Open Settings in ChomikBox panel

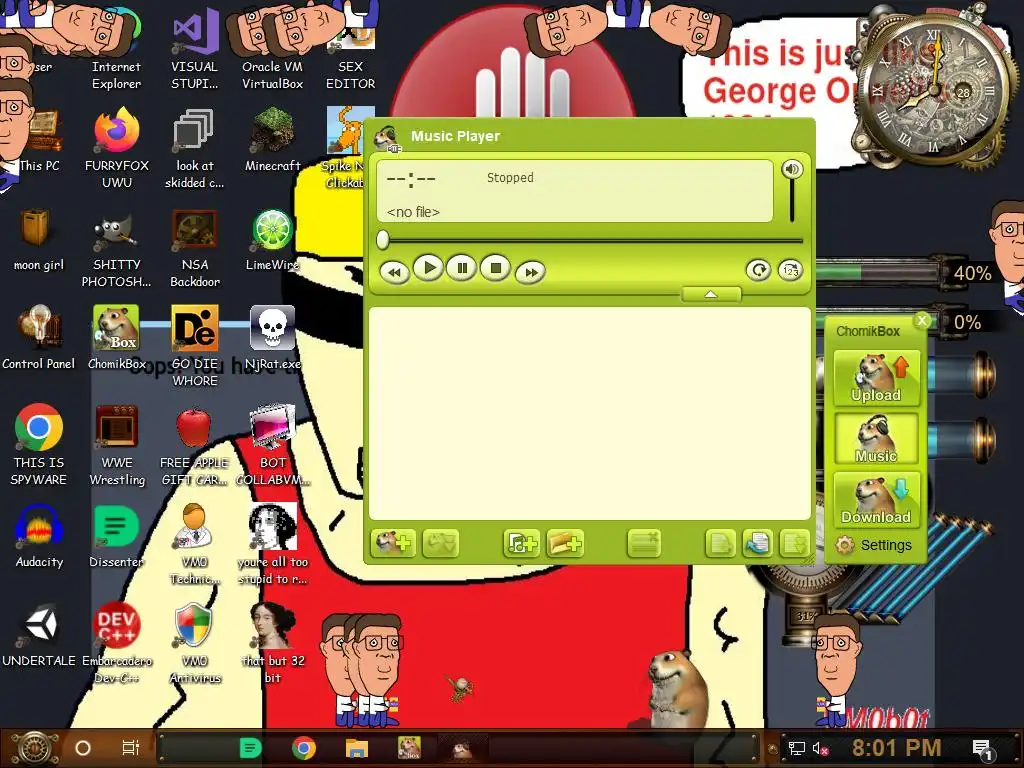tap(874, 545)
